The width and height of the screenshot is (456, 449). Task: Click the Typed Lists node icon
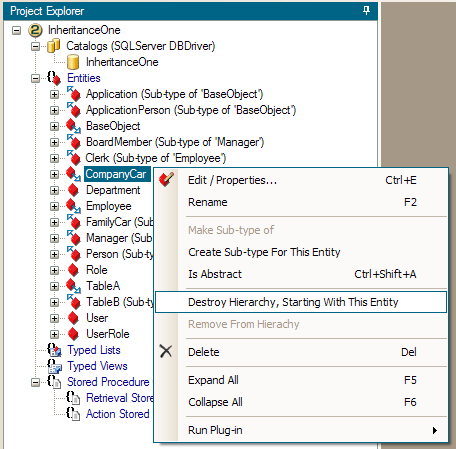point(54,350)
